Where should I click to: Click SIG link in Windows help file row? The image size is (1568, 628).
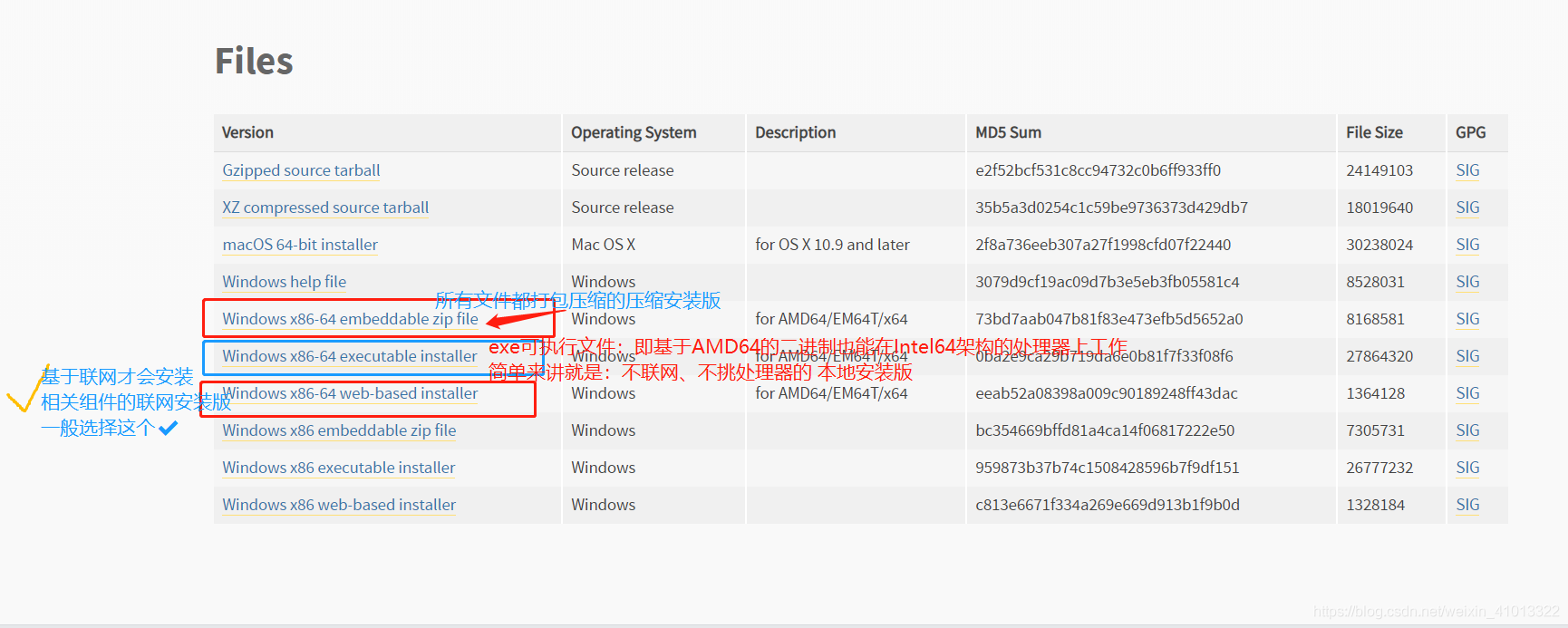point(1467,282)
